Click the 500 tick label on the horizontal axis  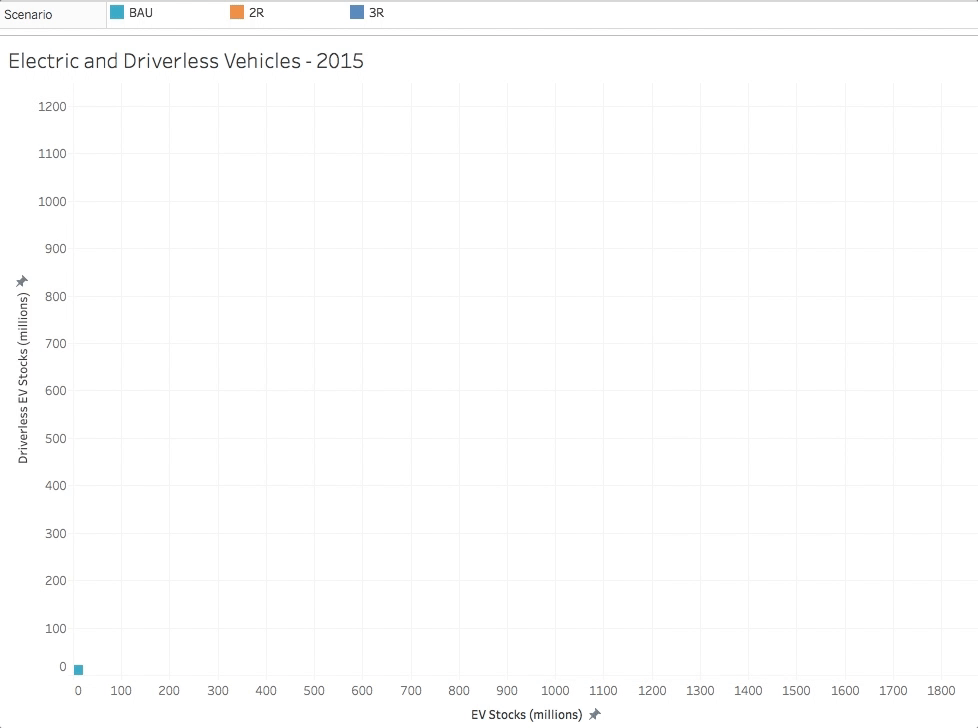pos(314,690)
